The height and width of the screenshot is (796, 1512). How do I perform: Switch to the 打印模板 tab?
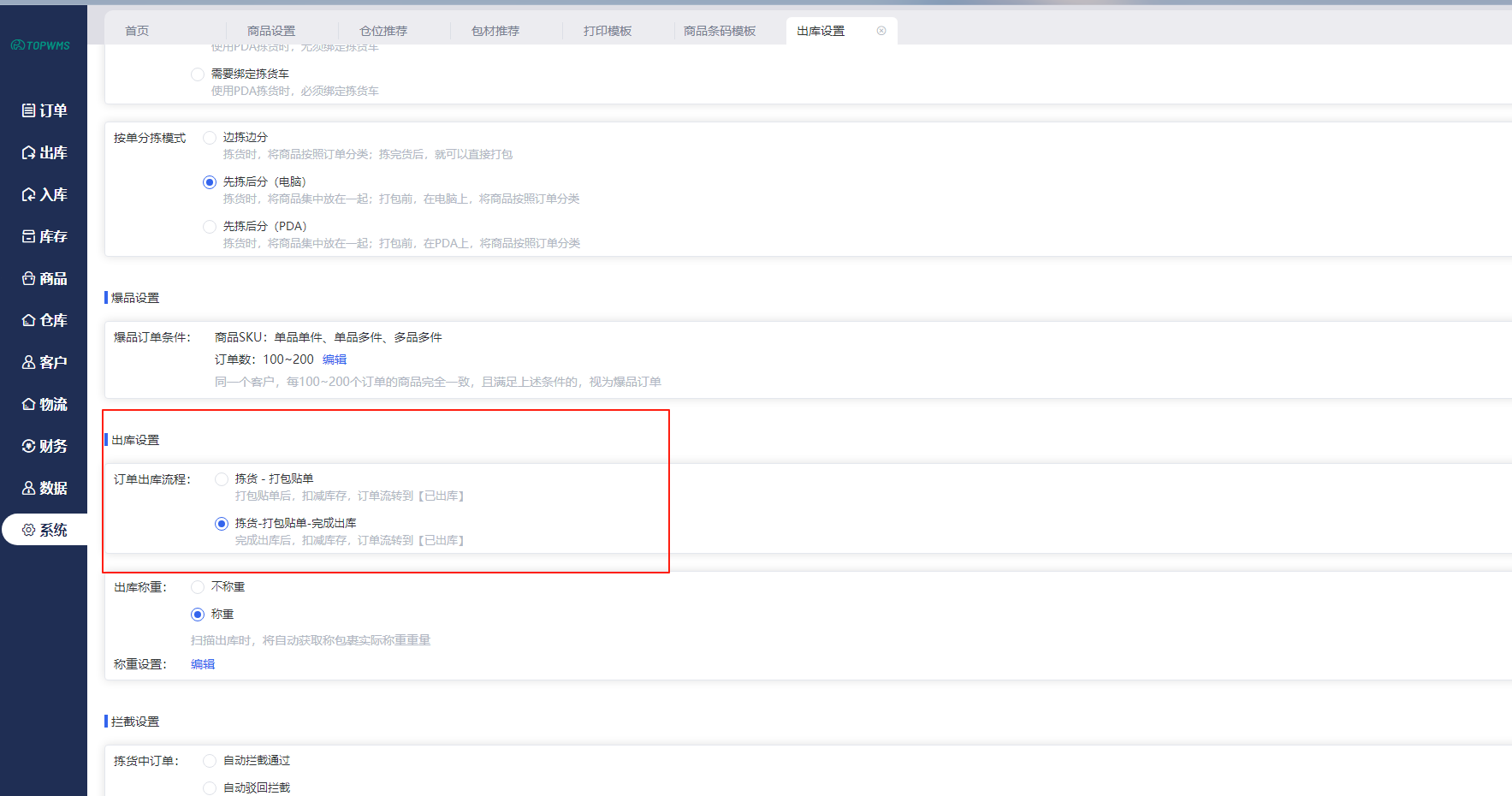608,31
